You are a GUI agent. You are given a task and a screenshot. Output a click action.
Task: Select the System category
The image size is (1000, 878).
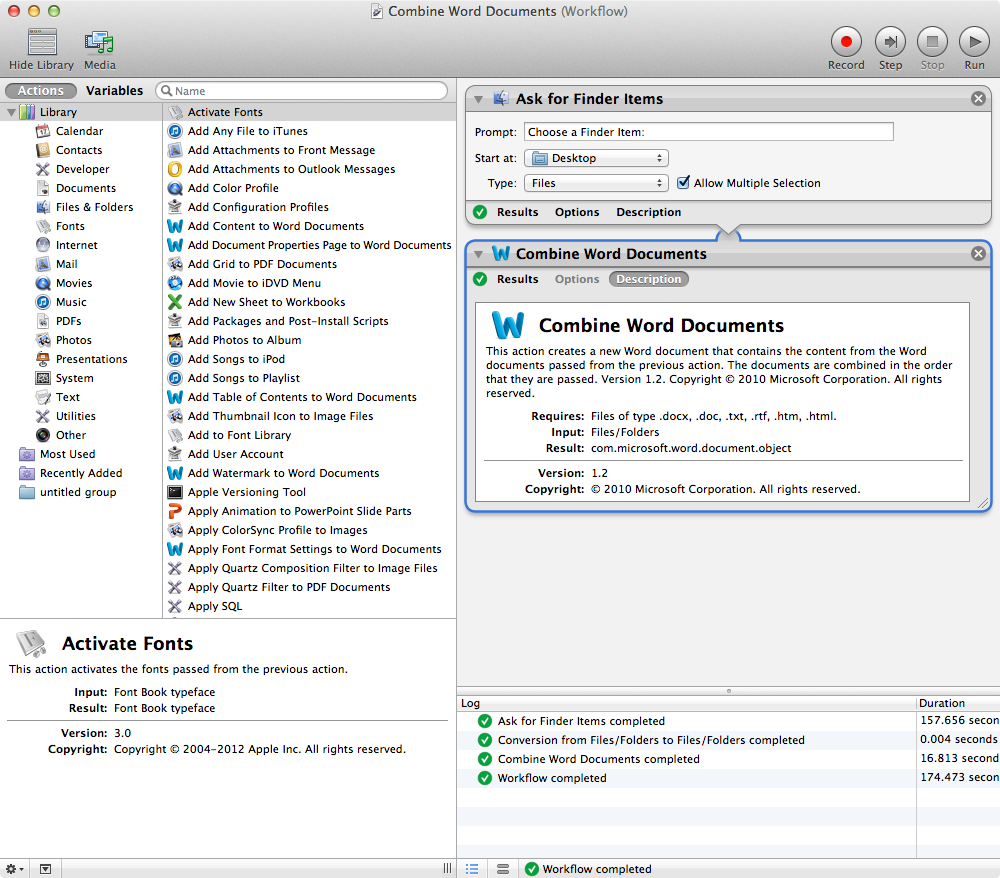[74, 378]
